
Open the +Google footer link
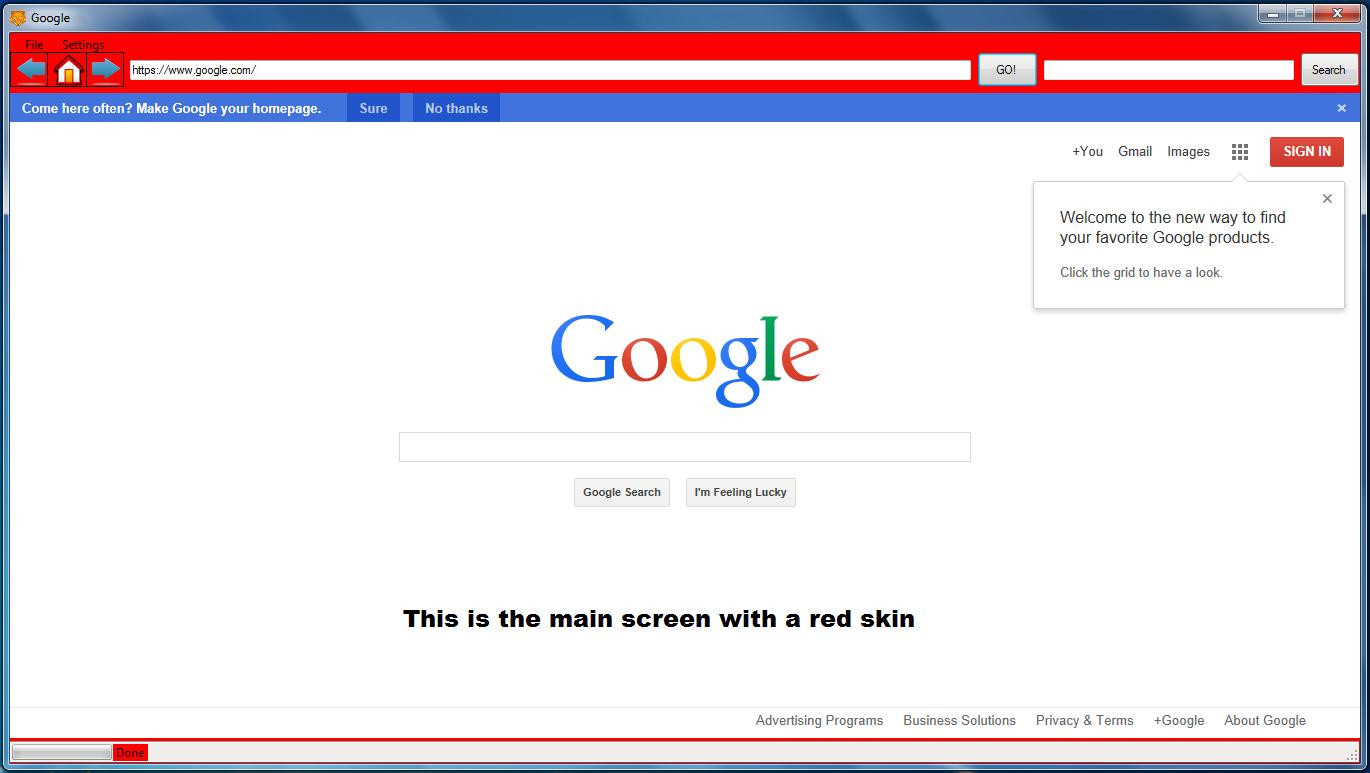tap(1178, 720)
